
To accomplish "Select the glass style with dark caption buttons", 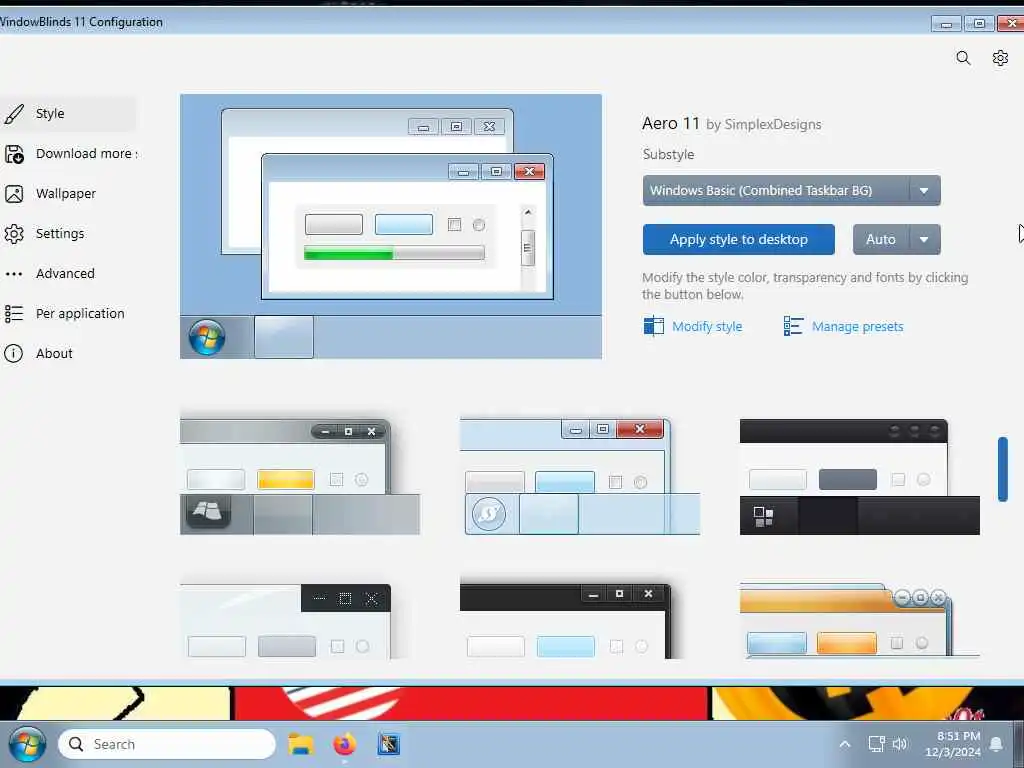I will (x=286, y=621).
